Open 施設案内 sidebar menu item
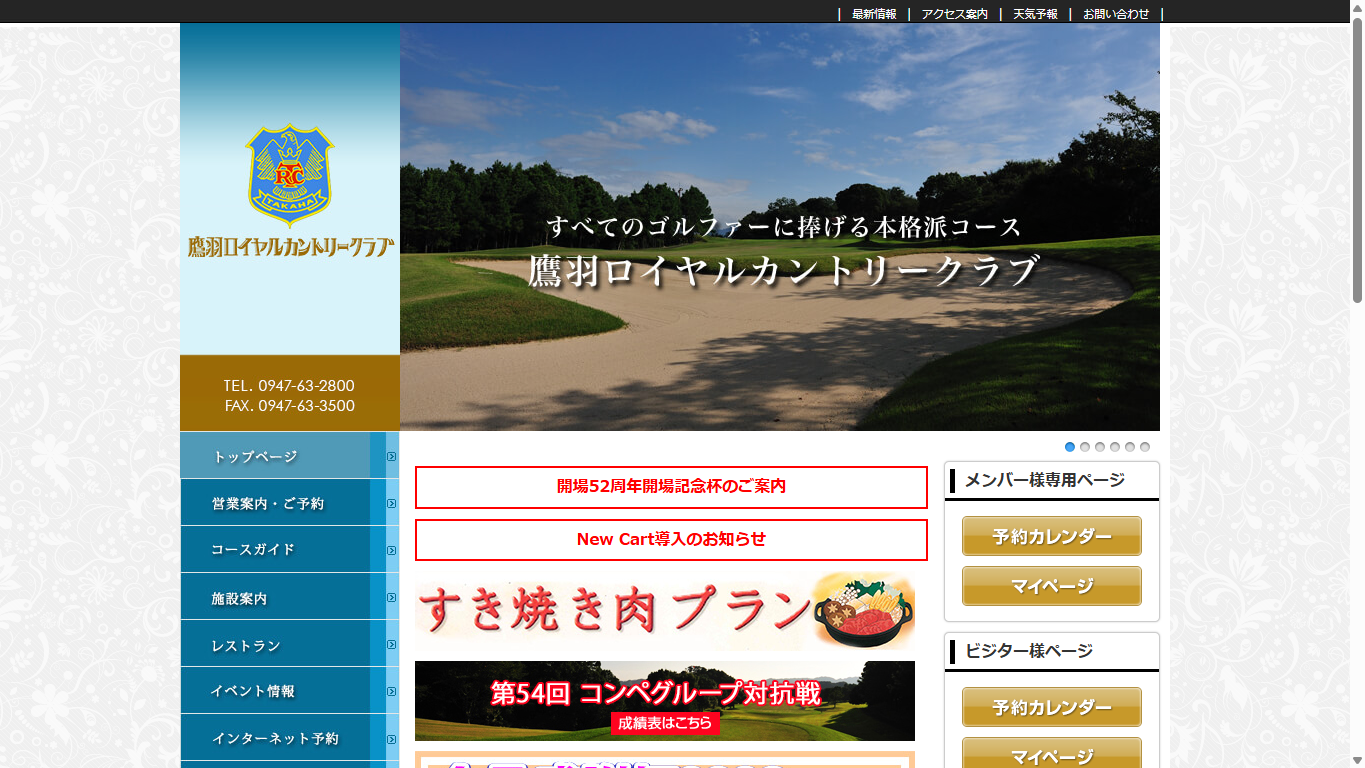Viewport: 1365px width, 768px height. tap(290, 597)
